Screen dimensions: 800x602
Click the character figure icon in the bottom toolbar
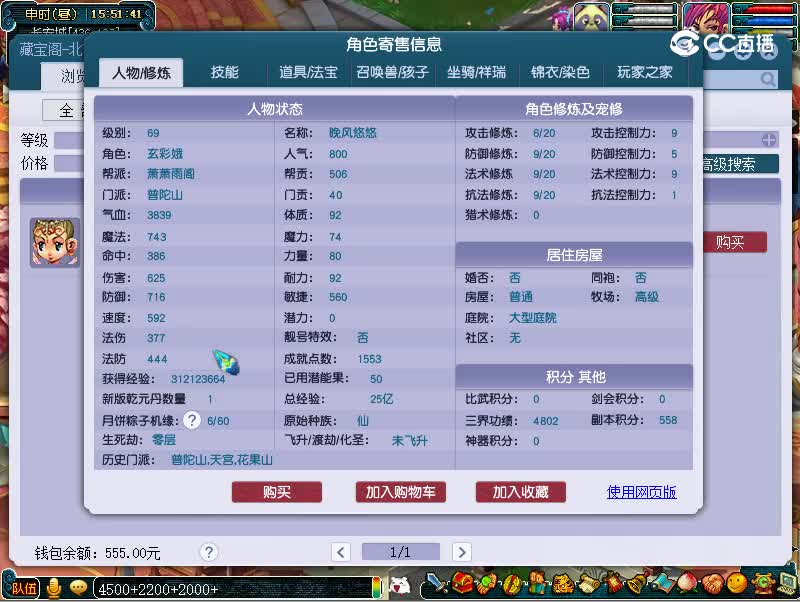(x=537, y=583)
